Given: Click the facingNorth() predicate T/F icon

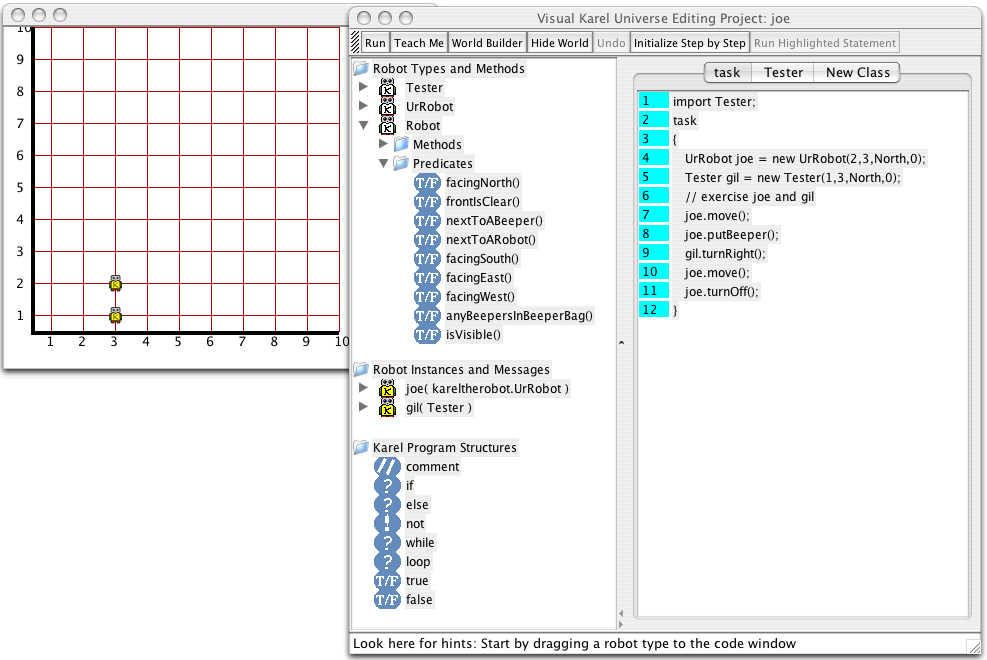Looking at the screenshot, I should tap(427, 183).
